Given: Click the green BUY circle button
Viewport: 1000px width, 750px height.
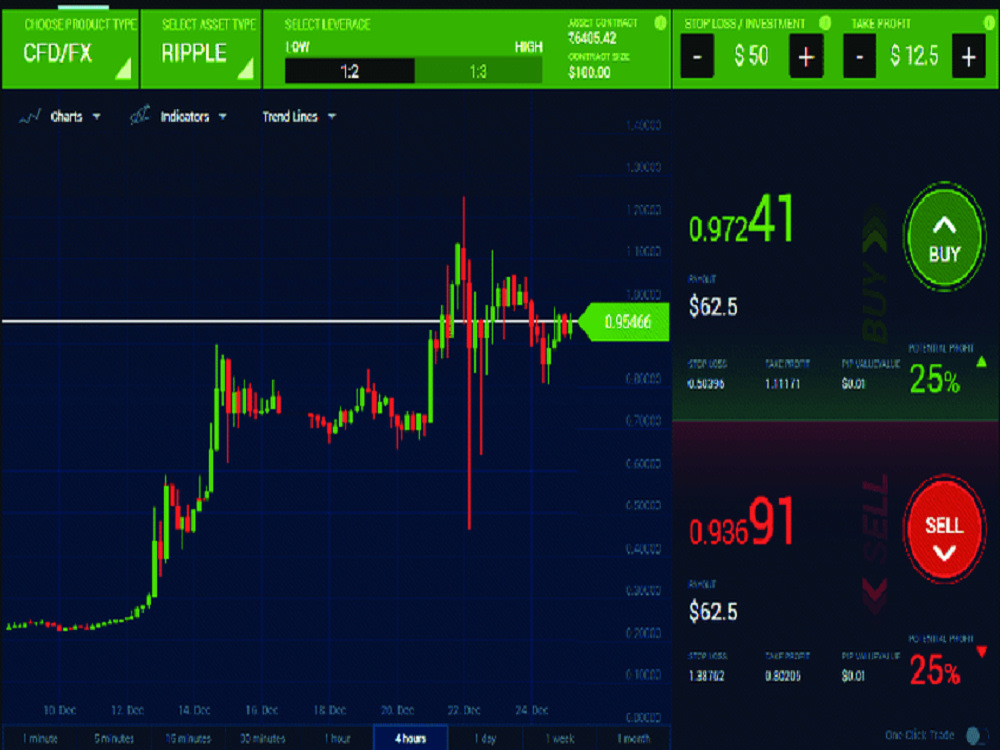Looking at the screenshot, I should (944, 239).
